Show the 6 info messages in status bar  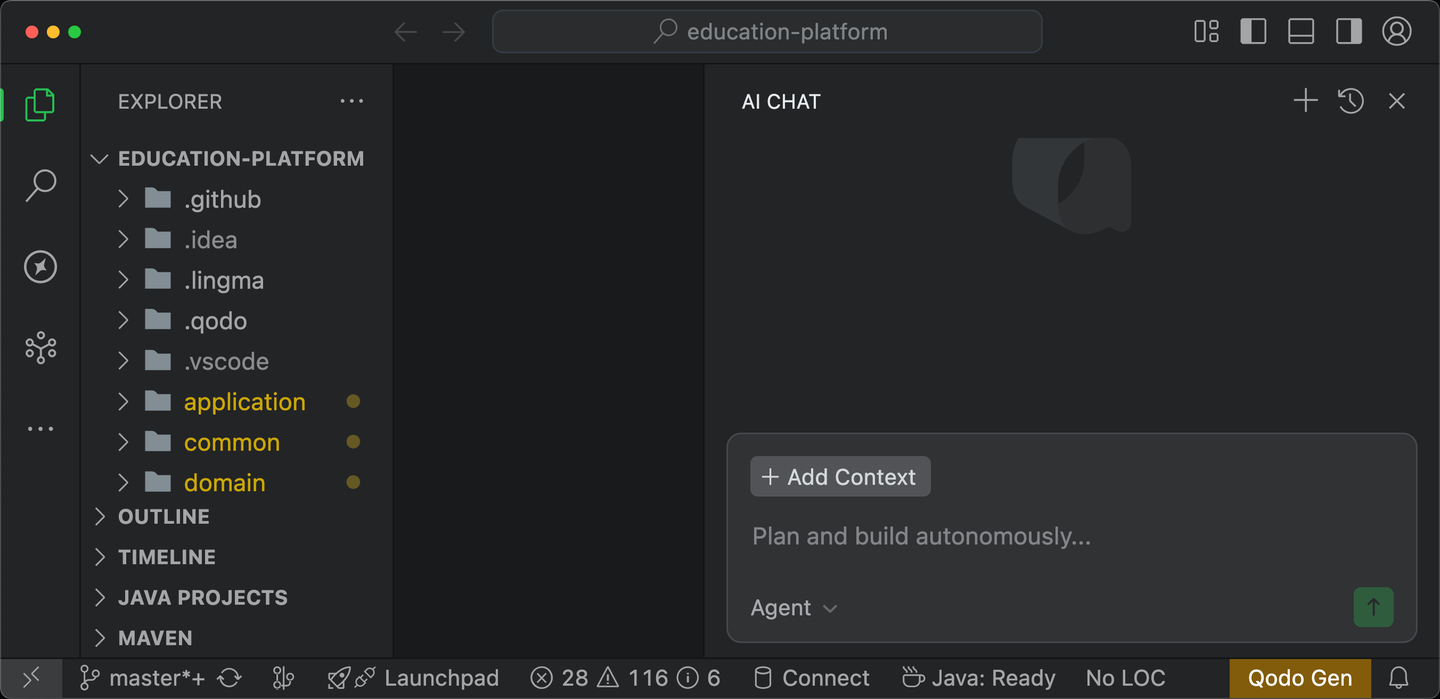click(x=699, y=678)
